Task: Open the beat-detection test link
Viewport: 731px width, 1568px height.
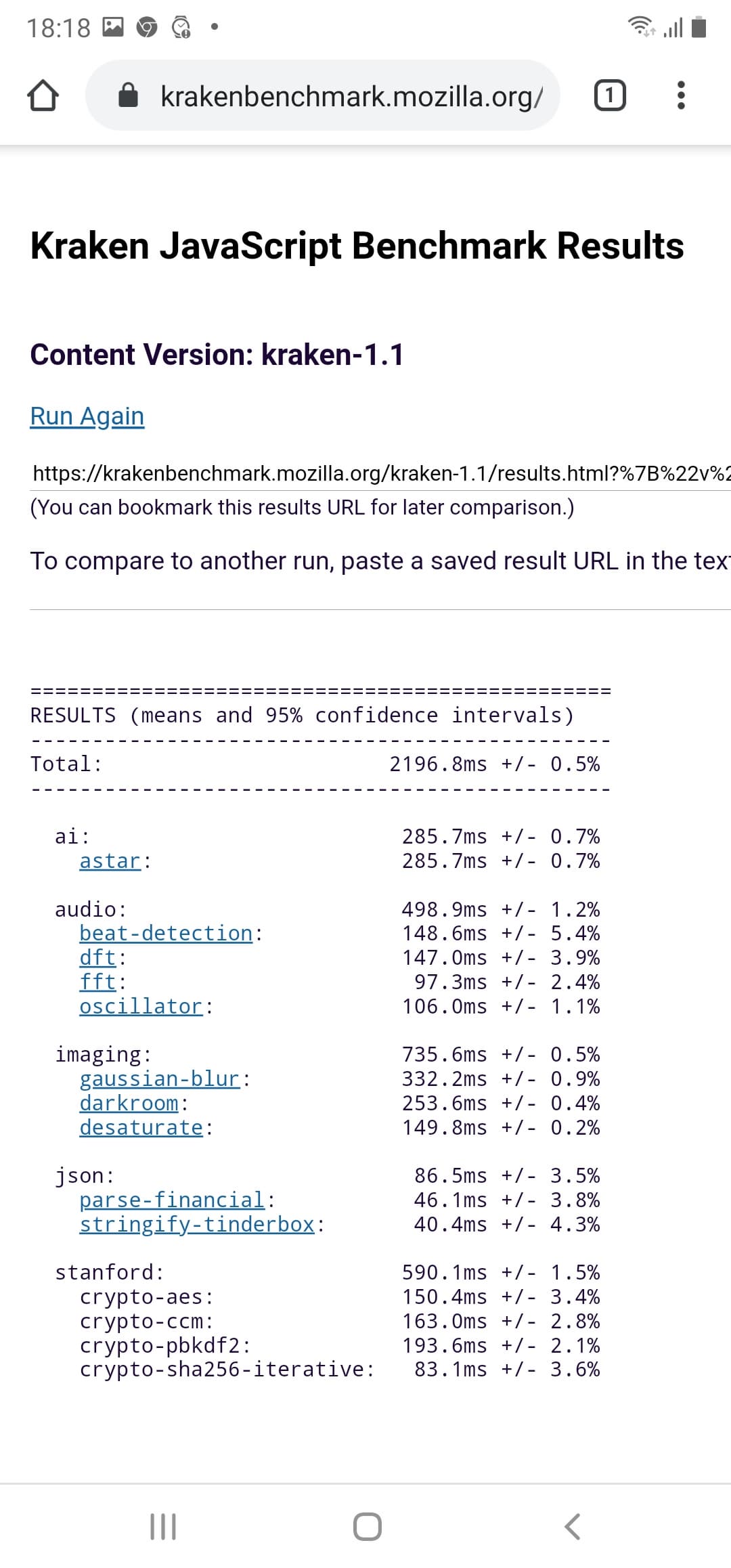Action: pos(166,934)
